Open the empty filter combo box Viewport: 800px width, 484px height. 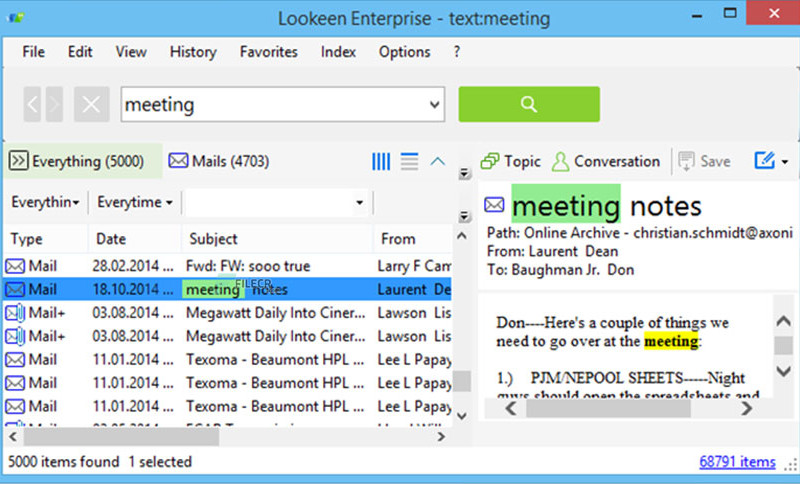tap(276, 202)
